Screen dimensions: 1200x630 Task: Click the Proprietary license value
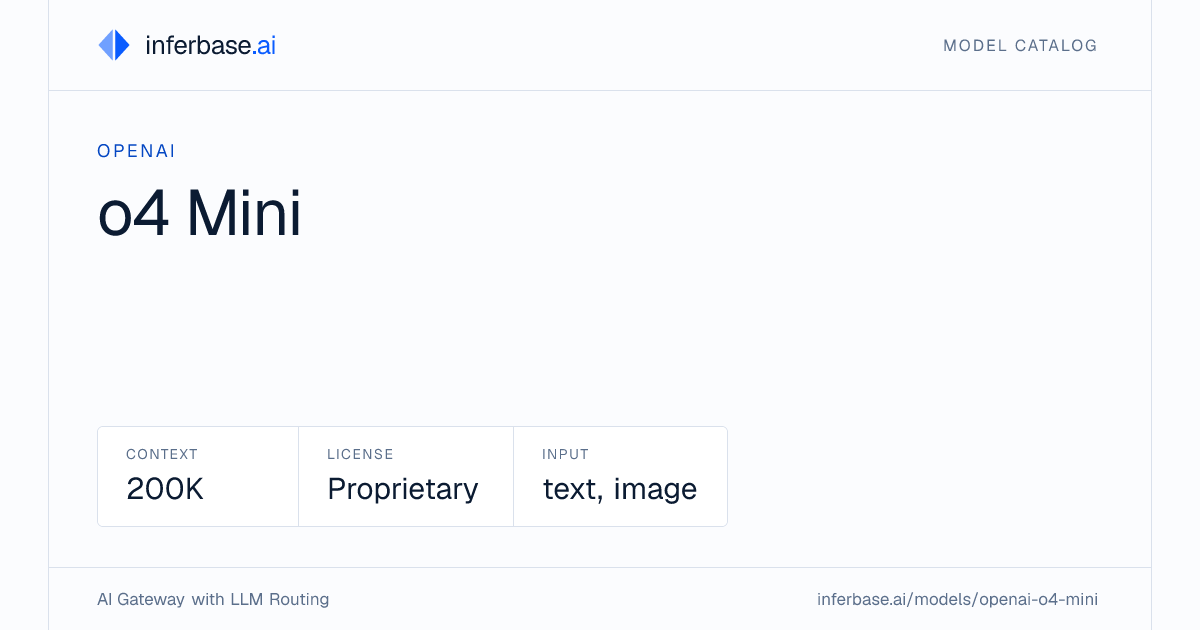pos(403,489)
